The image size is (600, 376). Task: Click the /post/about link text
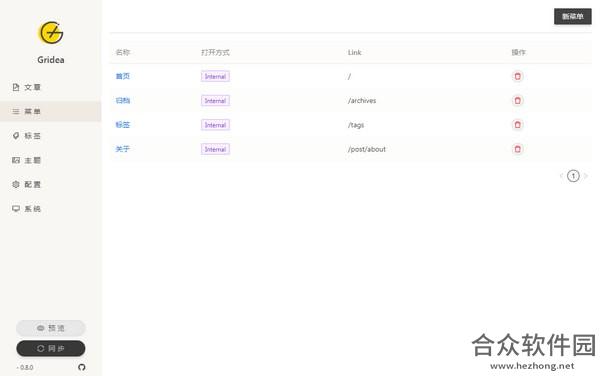point(367,149)
